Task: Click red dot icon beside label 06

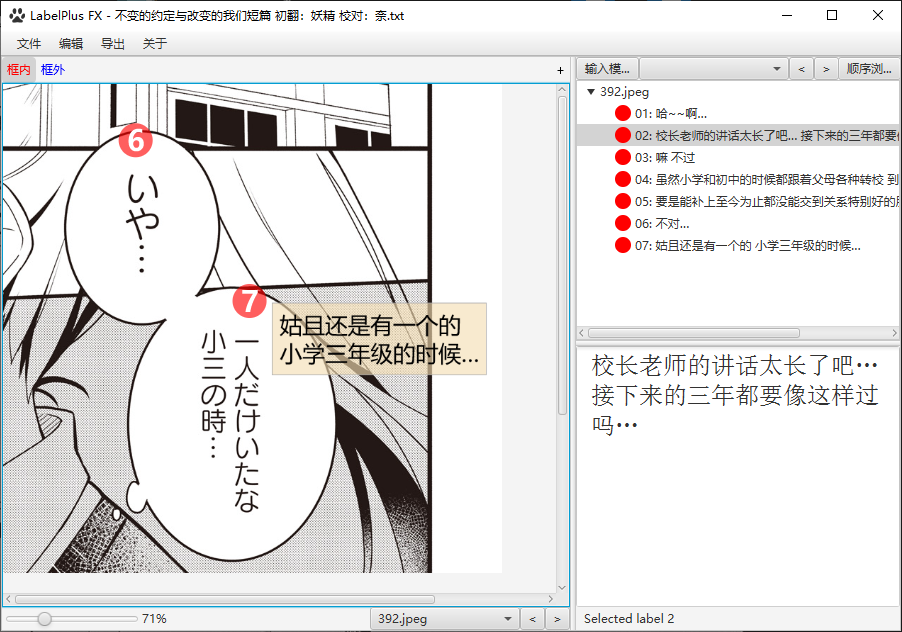Action: [x=622, y=222]
